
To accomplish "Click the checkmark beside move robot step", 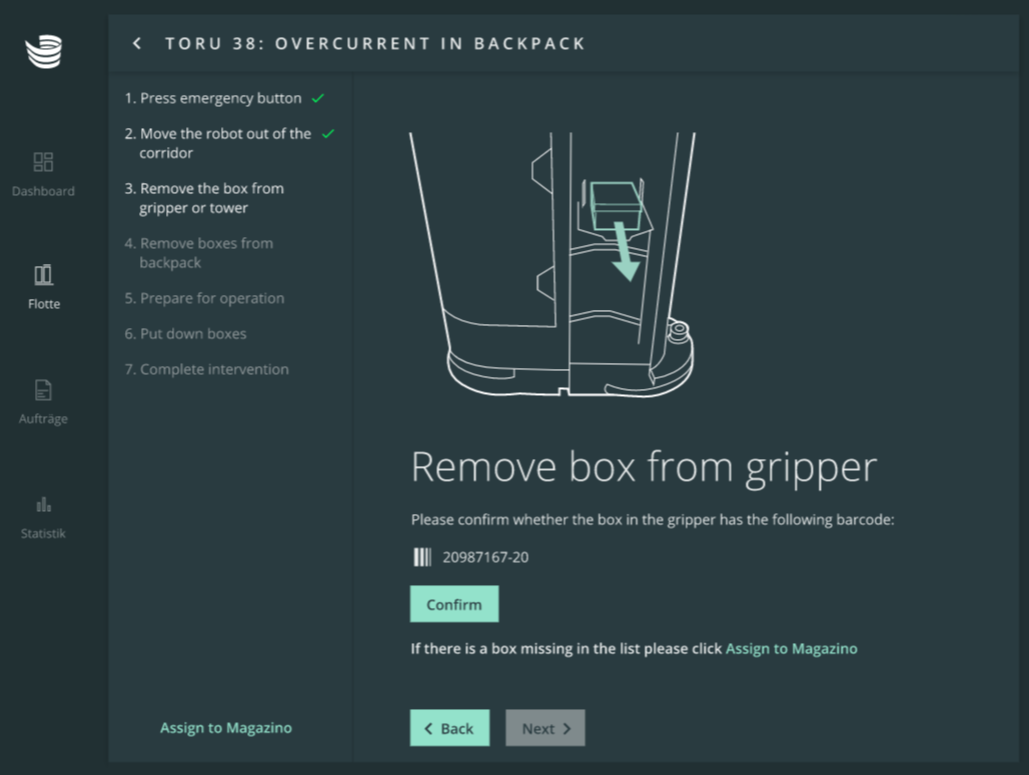I will [x=328, y=134].
